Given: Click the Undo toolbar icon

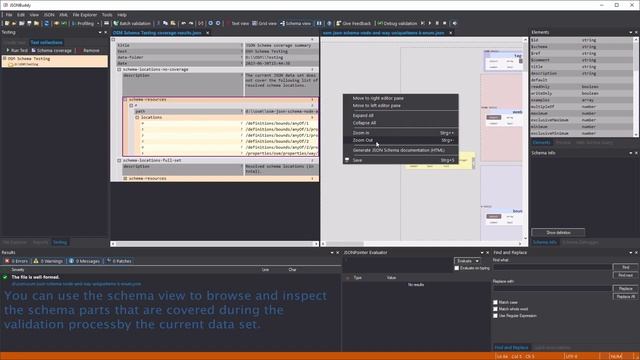Looking at the screenshot, I should (x=183, y=23).
